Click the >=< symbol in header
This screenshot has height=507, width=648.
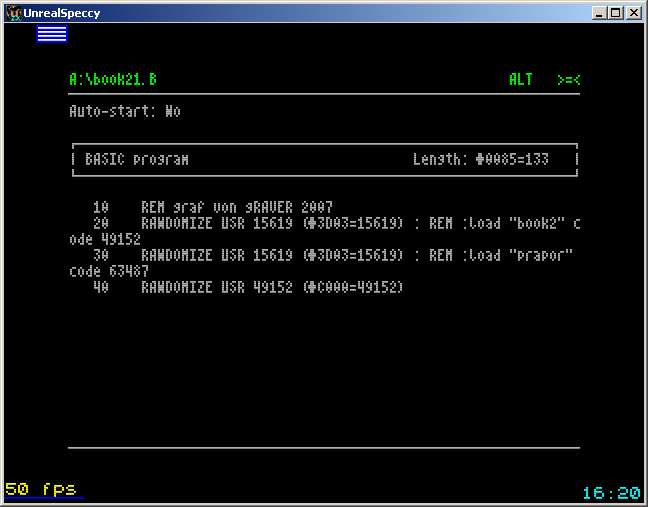[x=568, y=79]
